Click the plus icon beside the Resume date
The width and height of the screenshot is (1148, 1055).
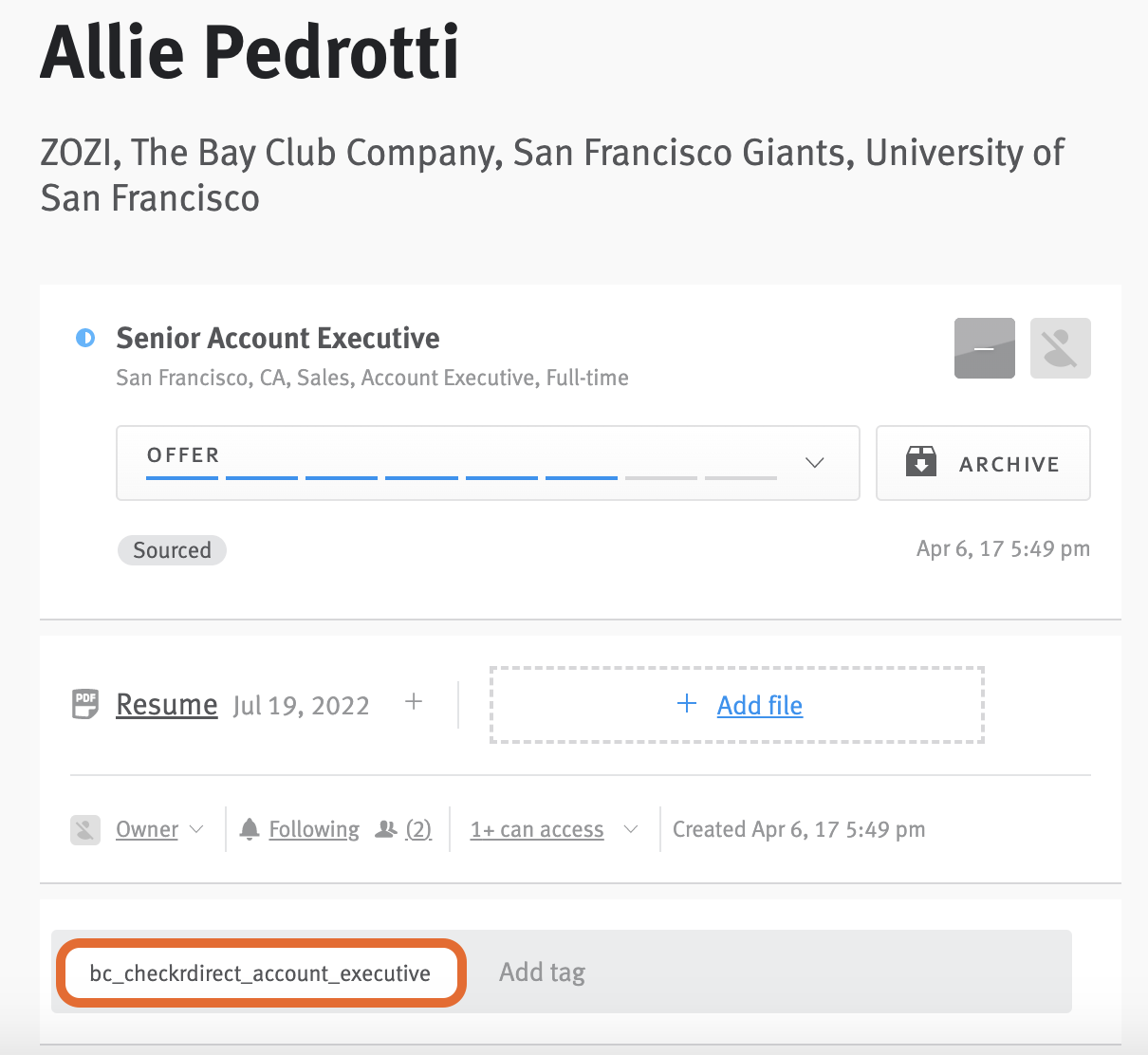pyautogui.click(x=413, y=702)
